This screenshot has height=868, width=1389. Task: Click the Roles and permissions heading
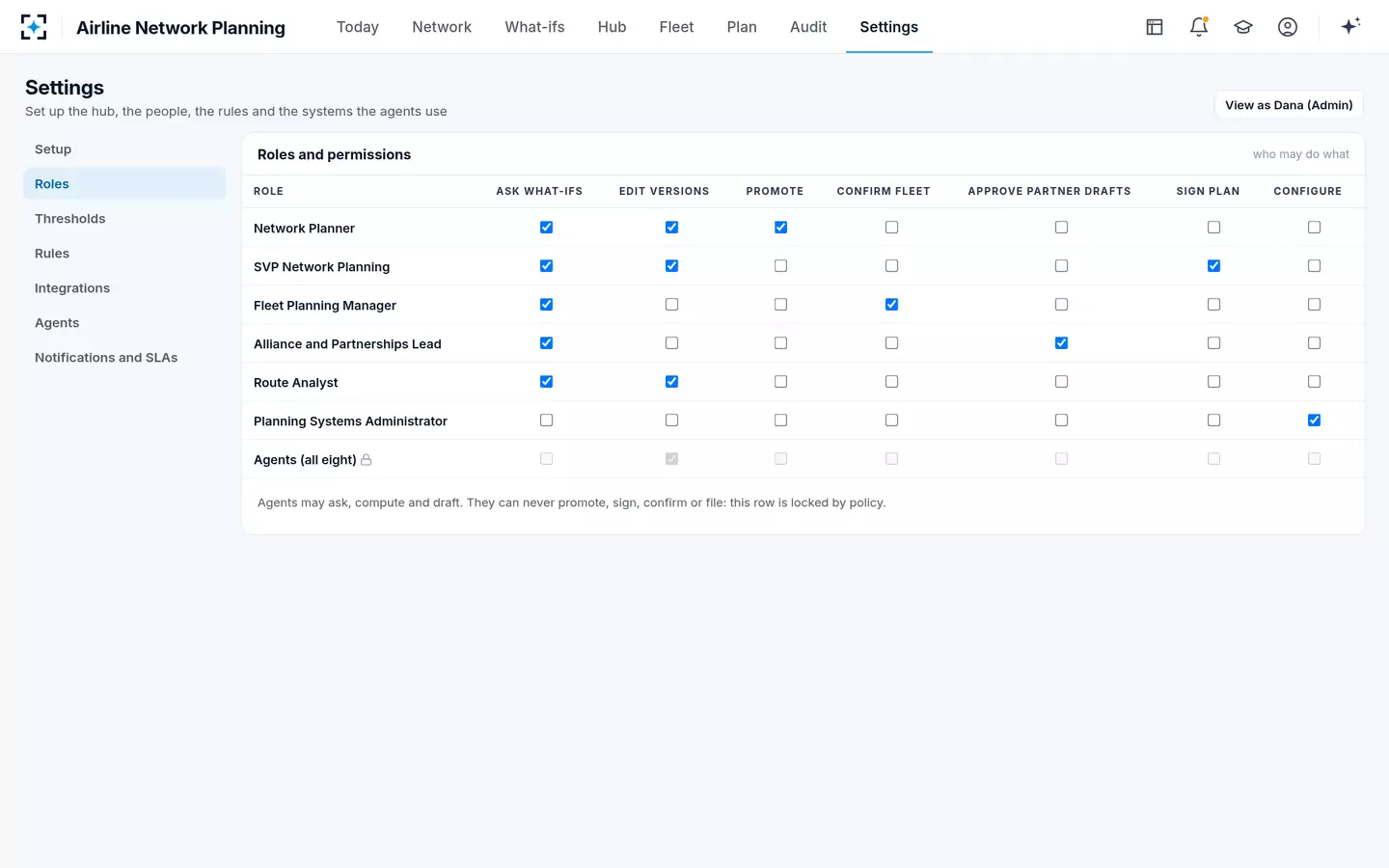pyautogui.click(x=334, y=154)
